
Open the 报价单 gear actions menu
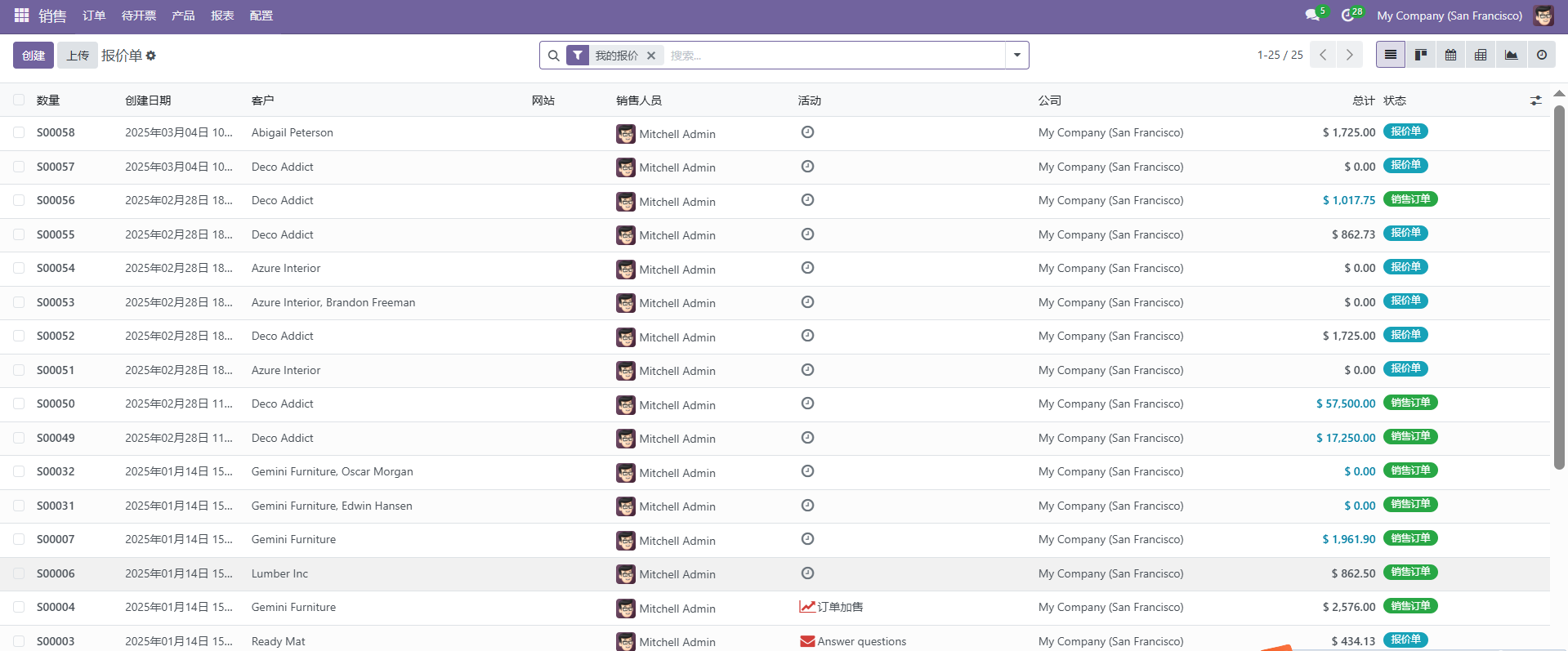[x=151, y=56]
